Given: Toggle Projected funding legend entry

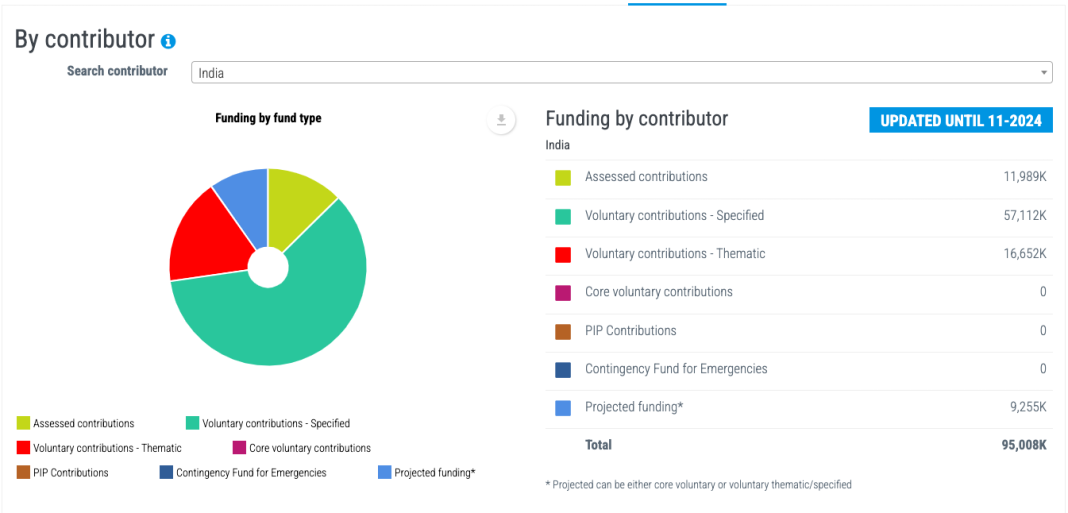Looking at the screenshot, I should click(426, 472).
